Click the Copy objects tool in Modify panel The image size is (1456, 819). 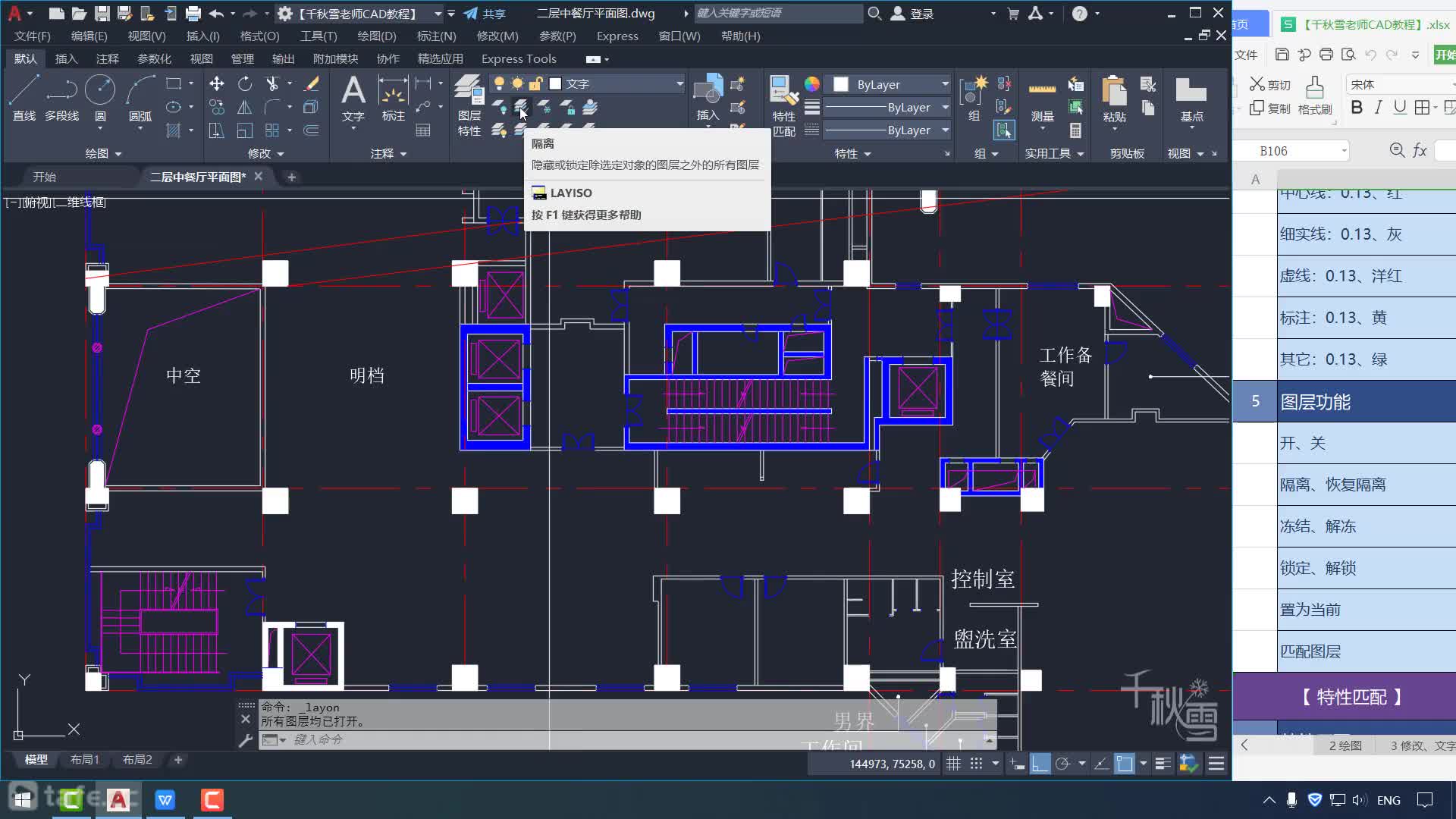click(217, 107)
